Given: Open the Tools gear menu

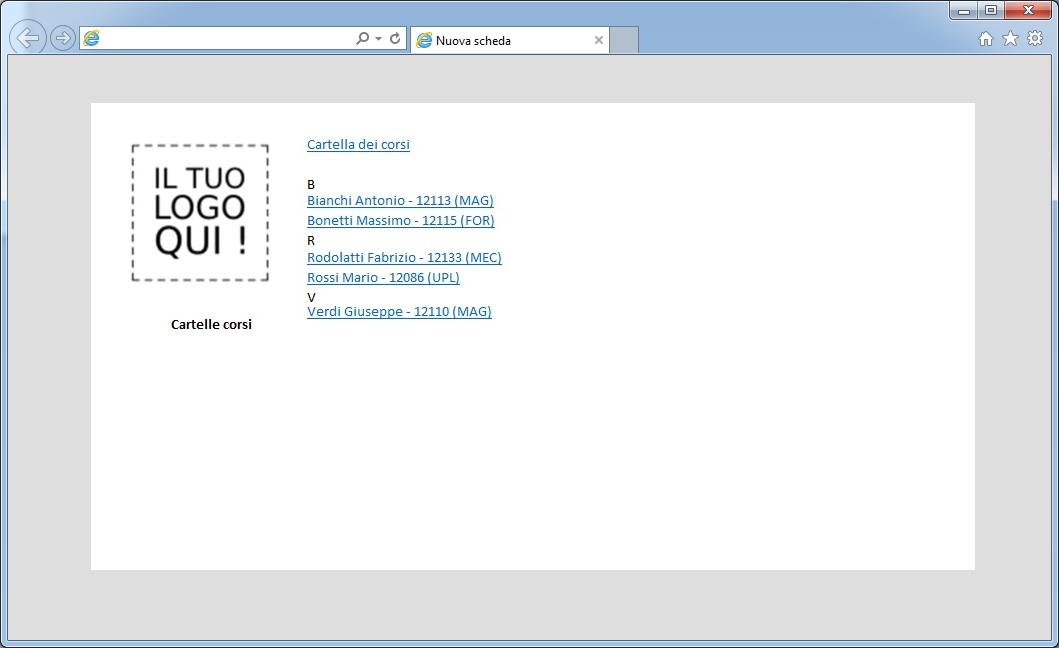Looking at the screenshot, I should tap(1035, 39).
